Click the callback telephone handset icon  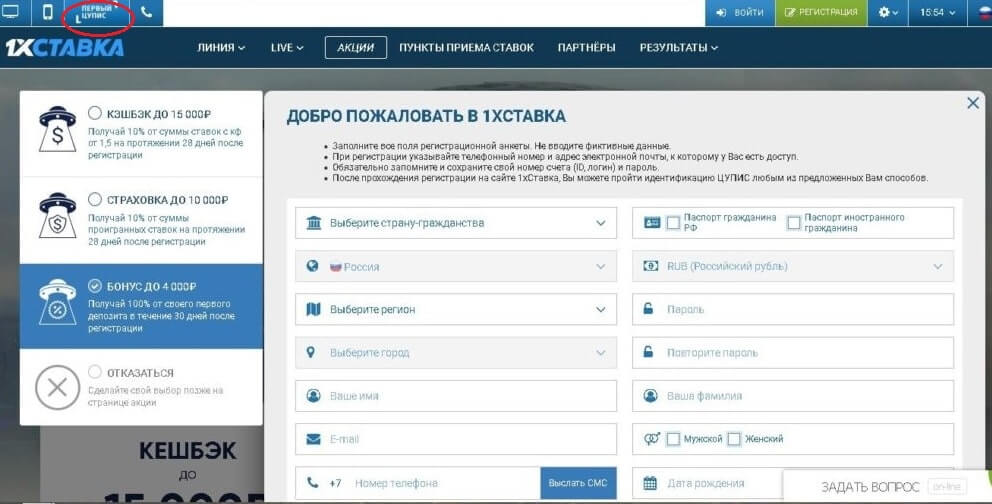pyautogui.click(x=146, y=12)
